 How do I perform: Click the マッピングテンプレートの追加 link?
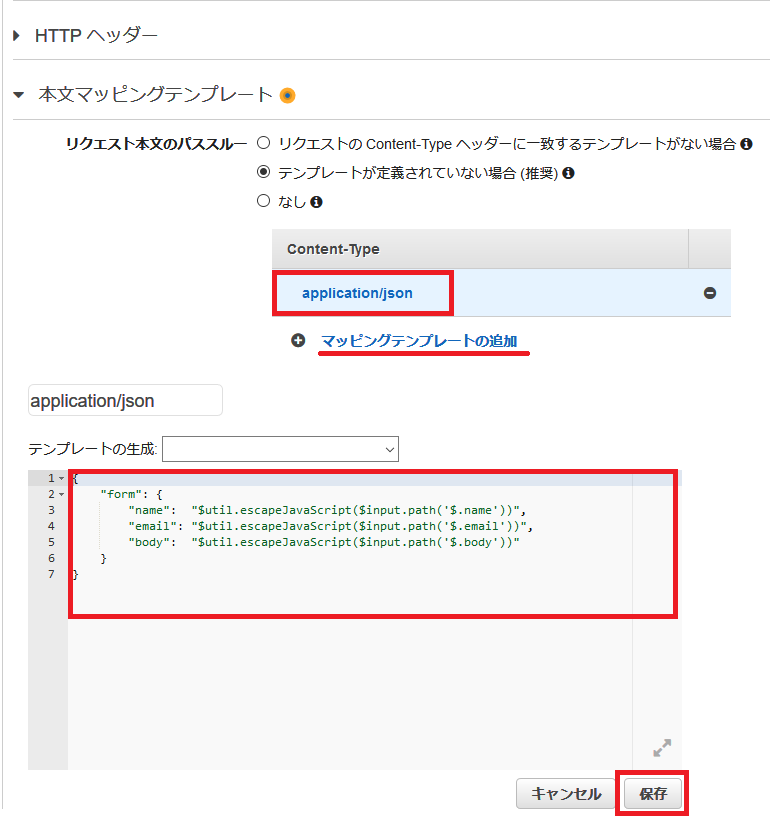pos(419,341)
